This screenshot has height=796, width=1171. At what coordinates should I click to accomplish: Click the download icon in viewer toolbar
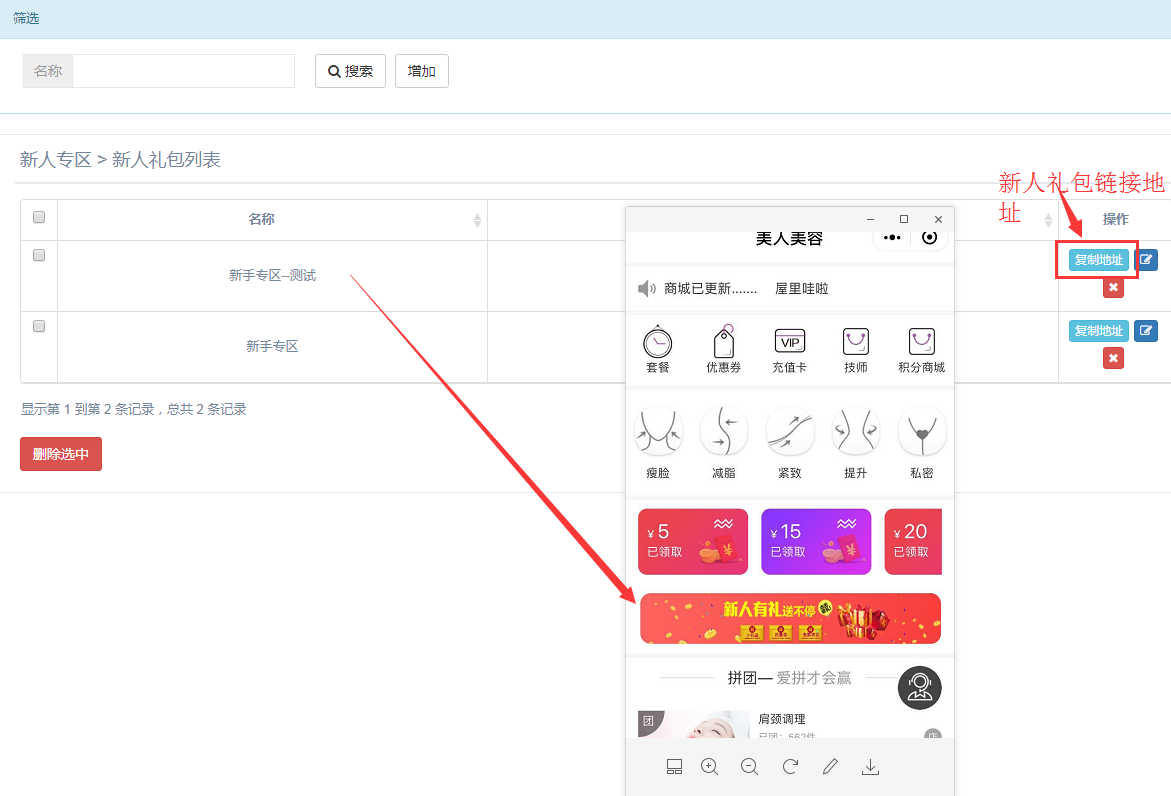point(870,767)
